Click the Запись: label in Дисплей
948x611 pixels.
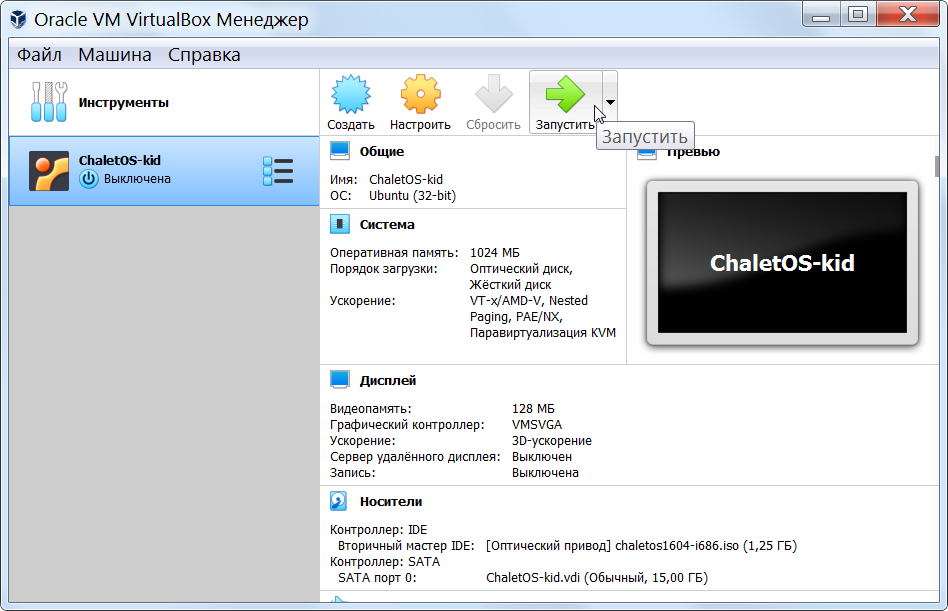[x=352, y=473]
